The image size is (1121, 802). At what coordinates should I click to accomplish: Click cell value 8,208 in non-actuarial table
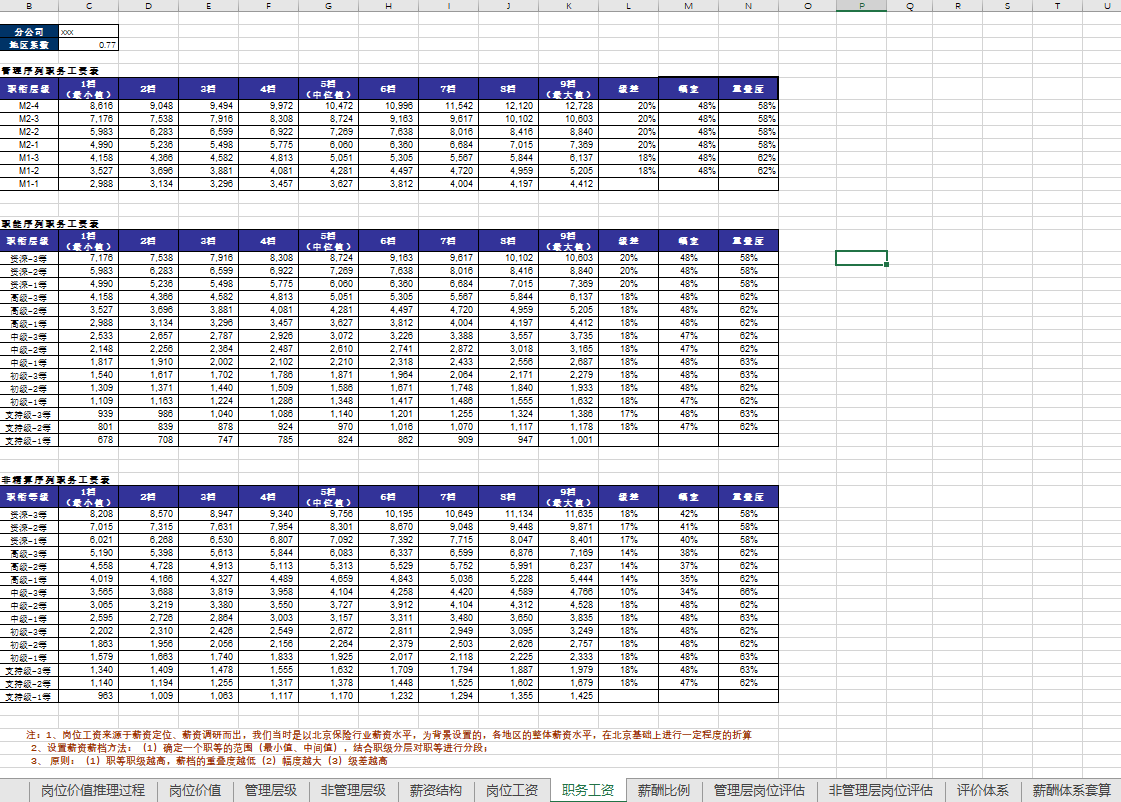pyautogui.click(x=89, y=514)
